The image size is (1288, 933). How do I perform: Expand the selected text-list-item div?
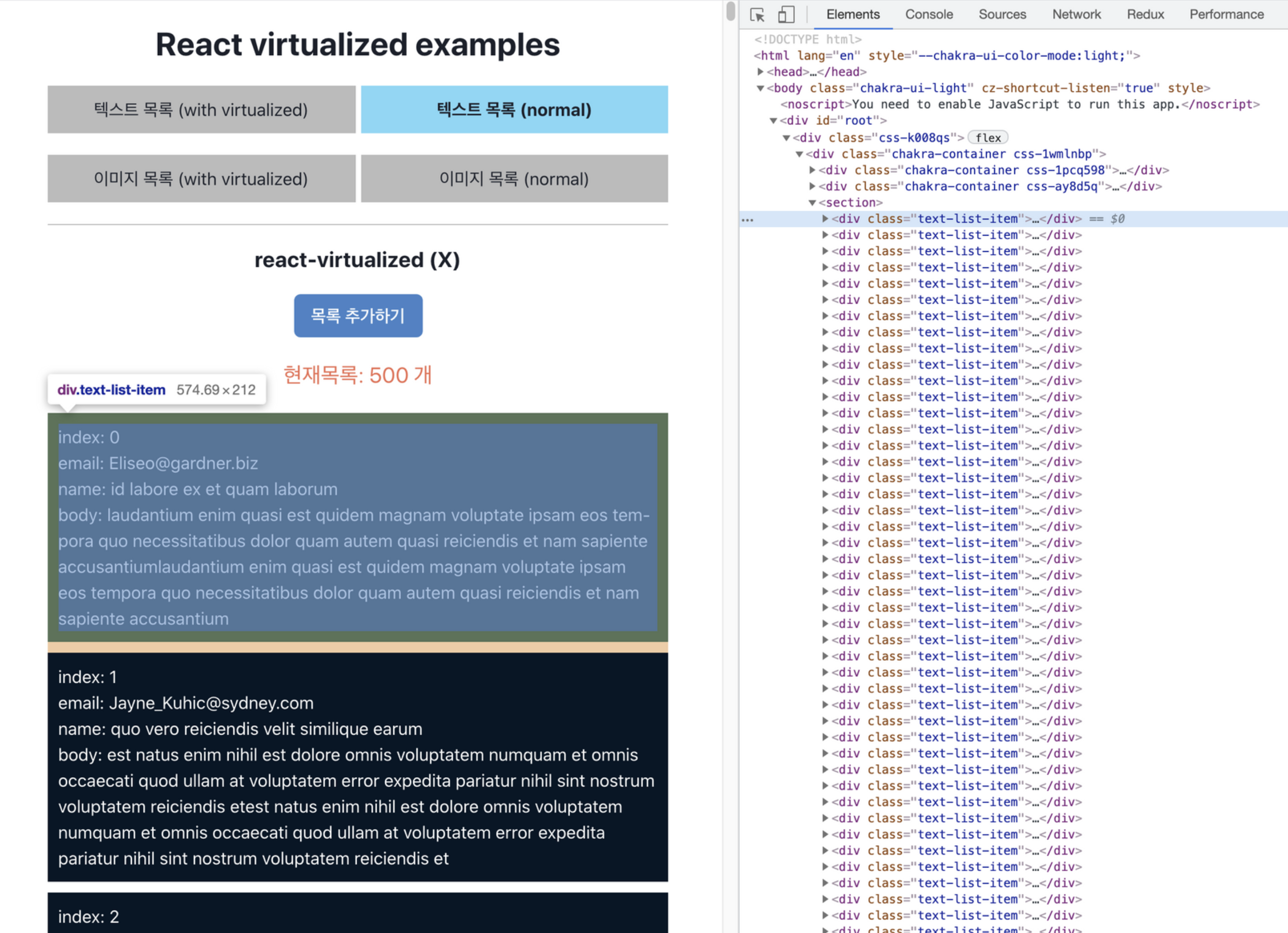point(825,219)
